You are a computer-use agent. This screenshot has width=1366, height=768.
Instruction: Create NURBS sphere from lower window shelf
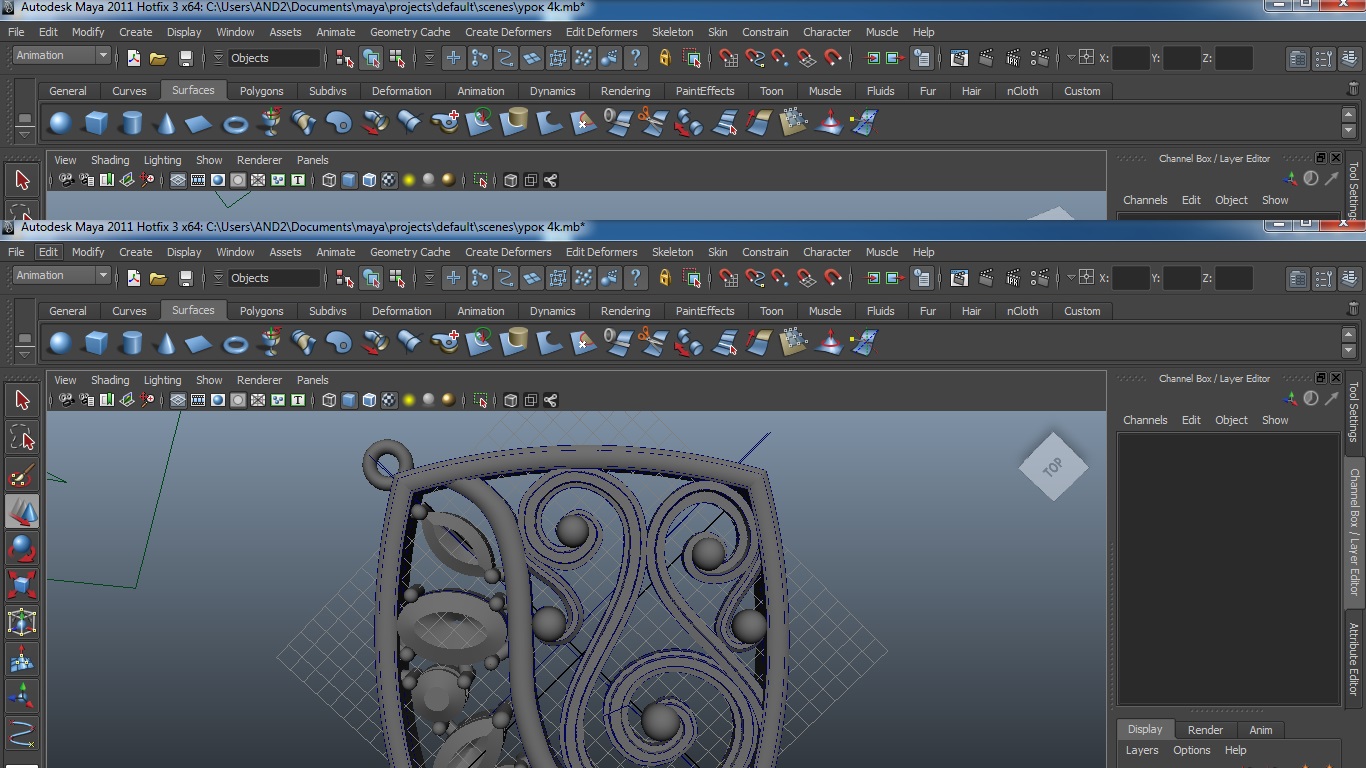pos(61,343)
